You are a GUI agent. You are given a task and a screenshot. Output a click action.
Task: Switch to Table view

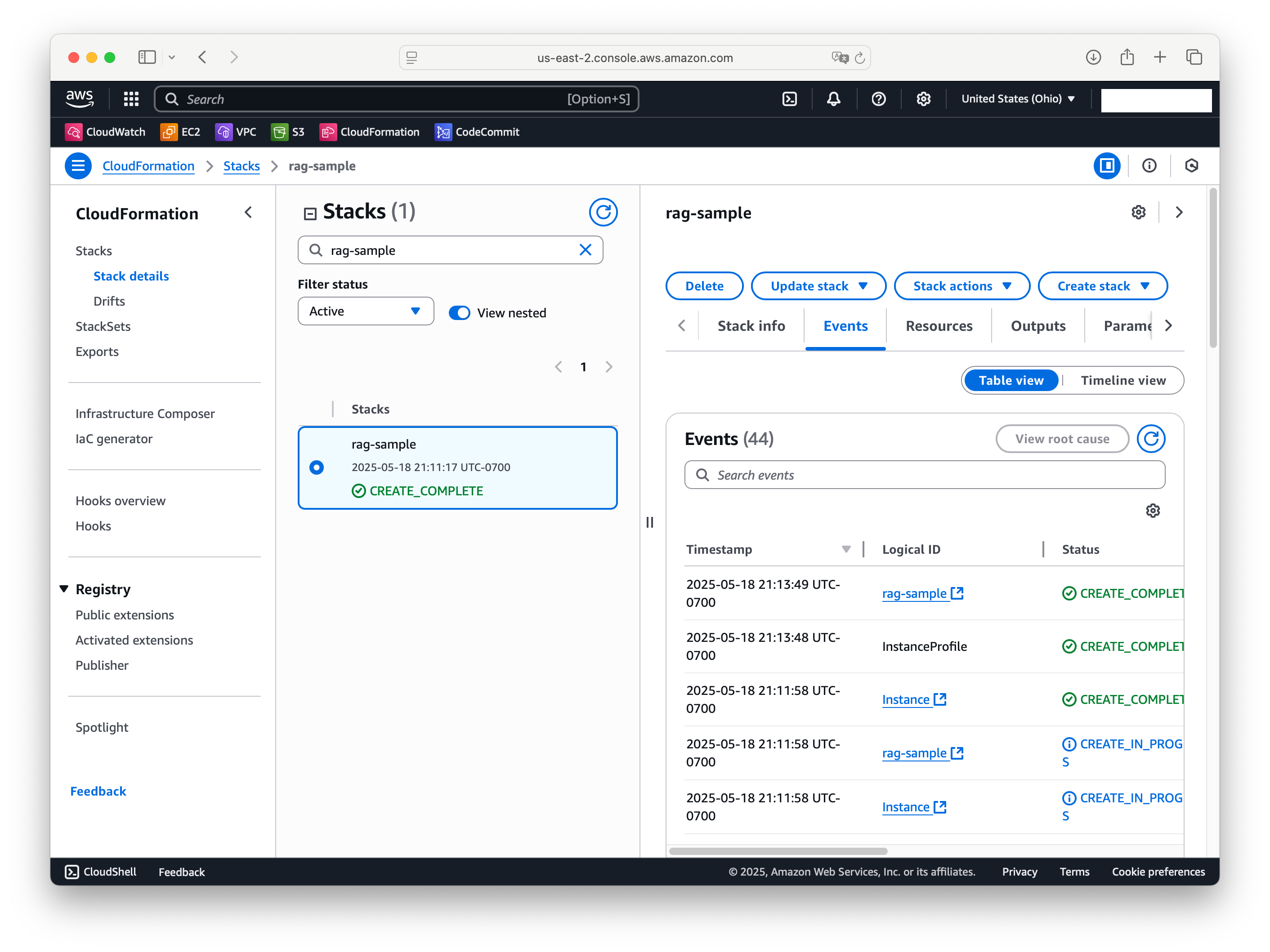tap(1011, 380)
